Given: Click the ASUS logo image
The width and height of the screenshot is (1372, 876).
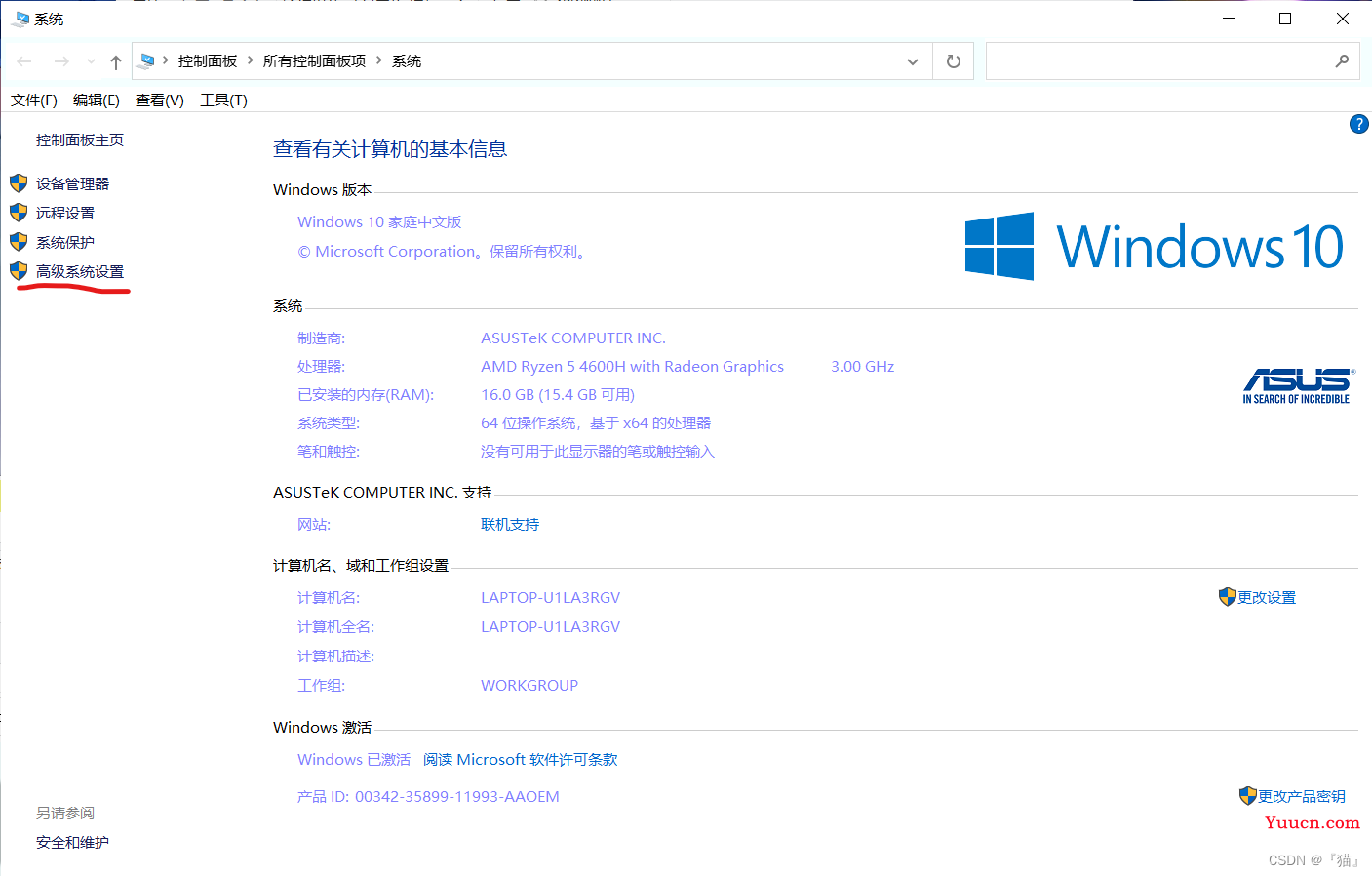Looking at the screenshot, I should pos(1298,385).
